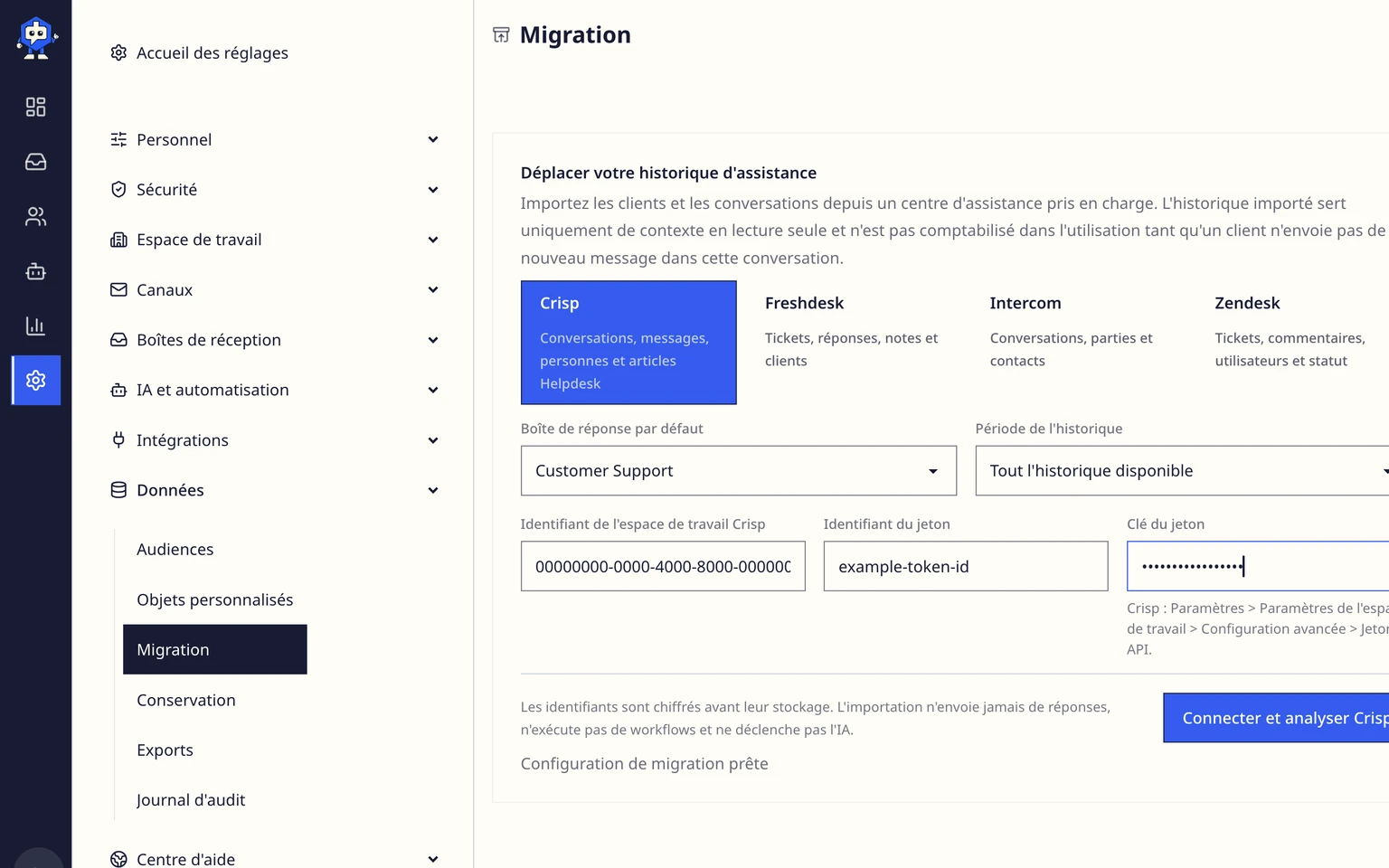Image resolution: width=1389 pixels, height=868 pixels.
Task: Expand the Canaux section chevron
Action: (x=433, y=289)
